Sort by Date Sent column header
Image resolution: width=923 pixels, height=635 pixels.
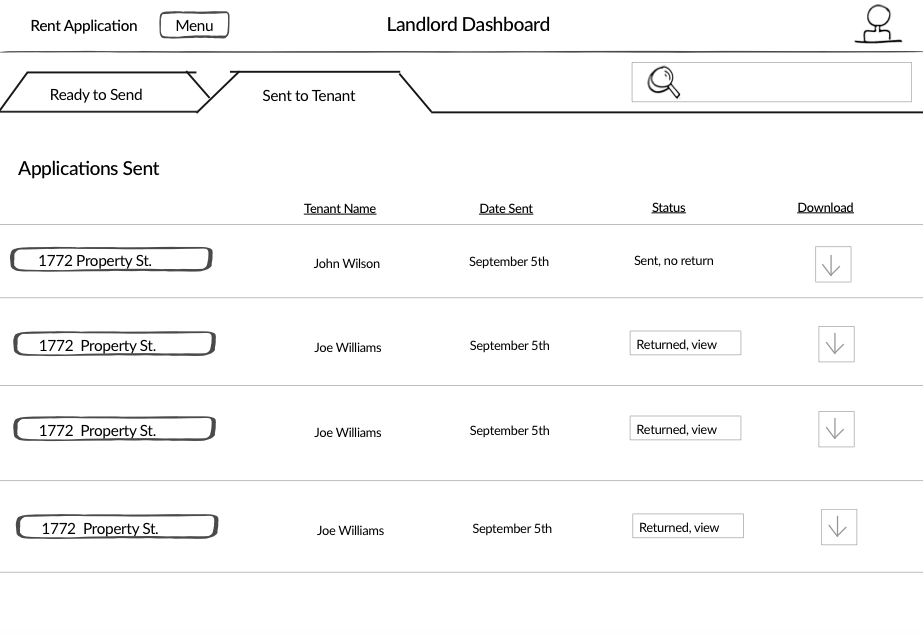pos(506,208)
